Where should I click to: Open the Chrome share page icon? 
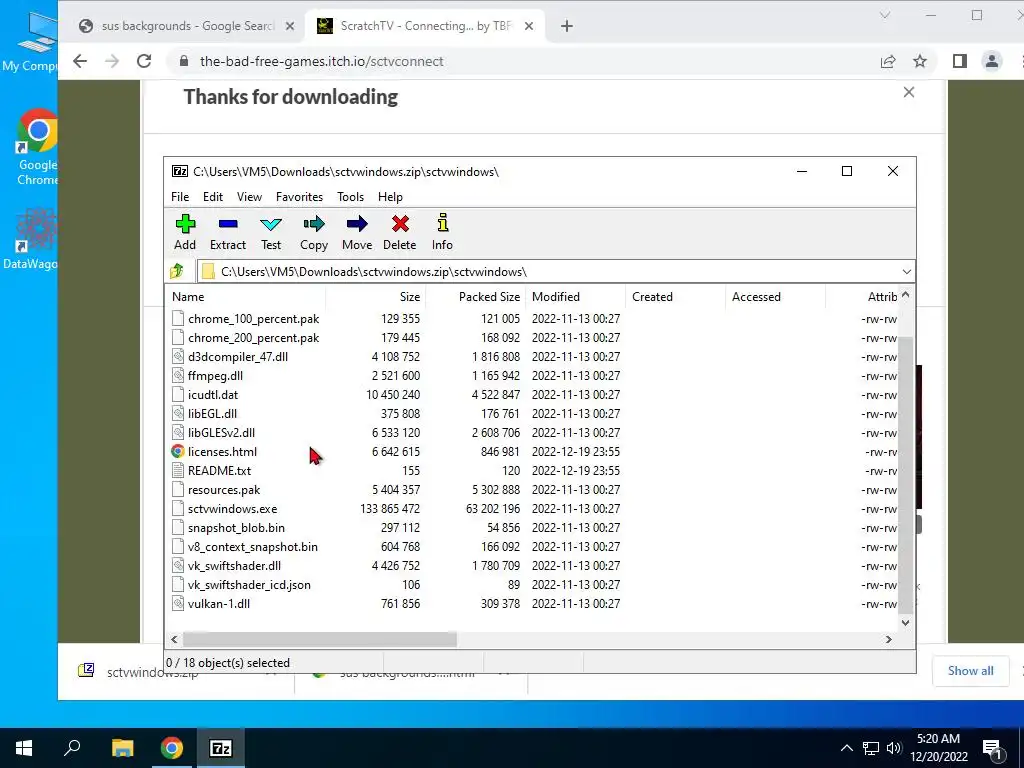[888, 61]
